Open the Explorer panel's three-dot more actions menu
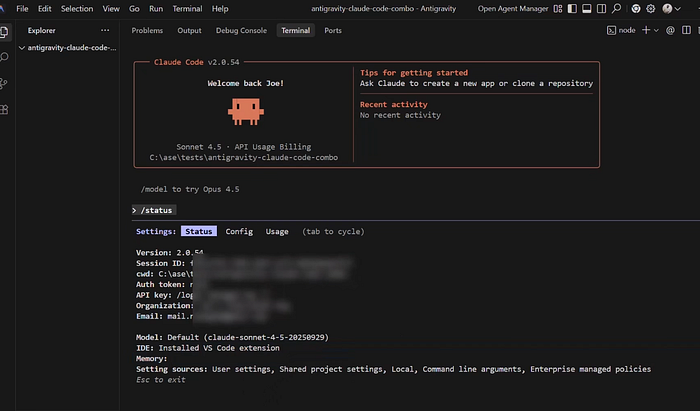700x411 pixels. point(105,30)
